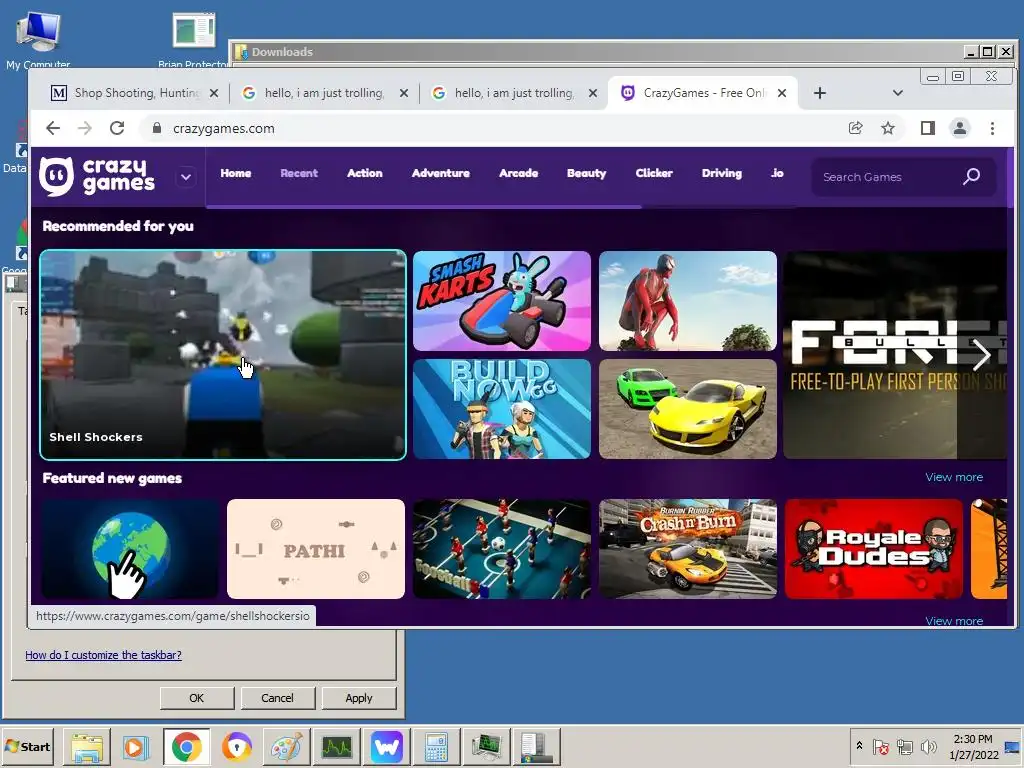Open the red spider hero game thumbnail

pyautogui.click(x=688, y=301)
